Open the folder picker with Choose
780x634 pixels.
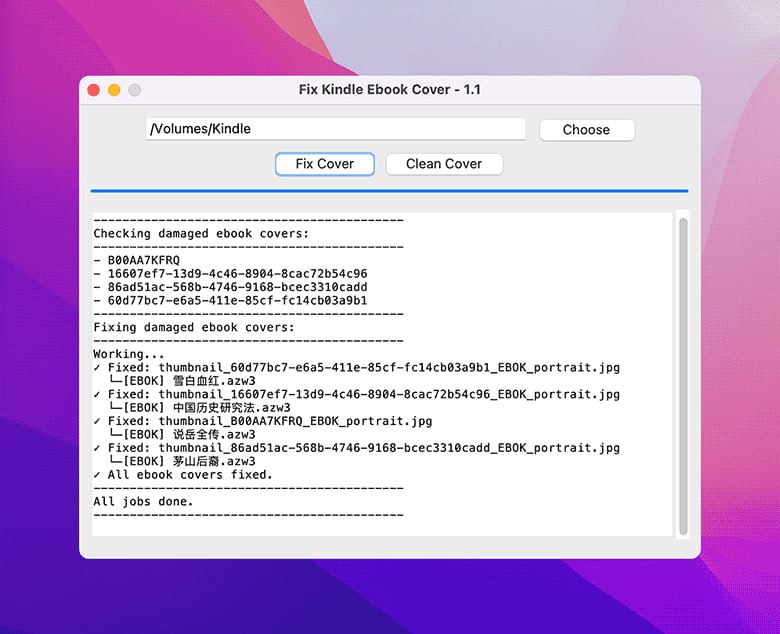click(586, 130)
